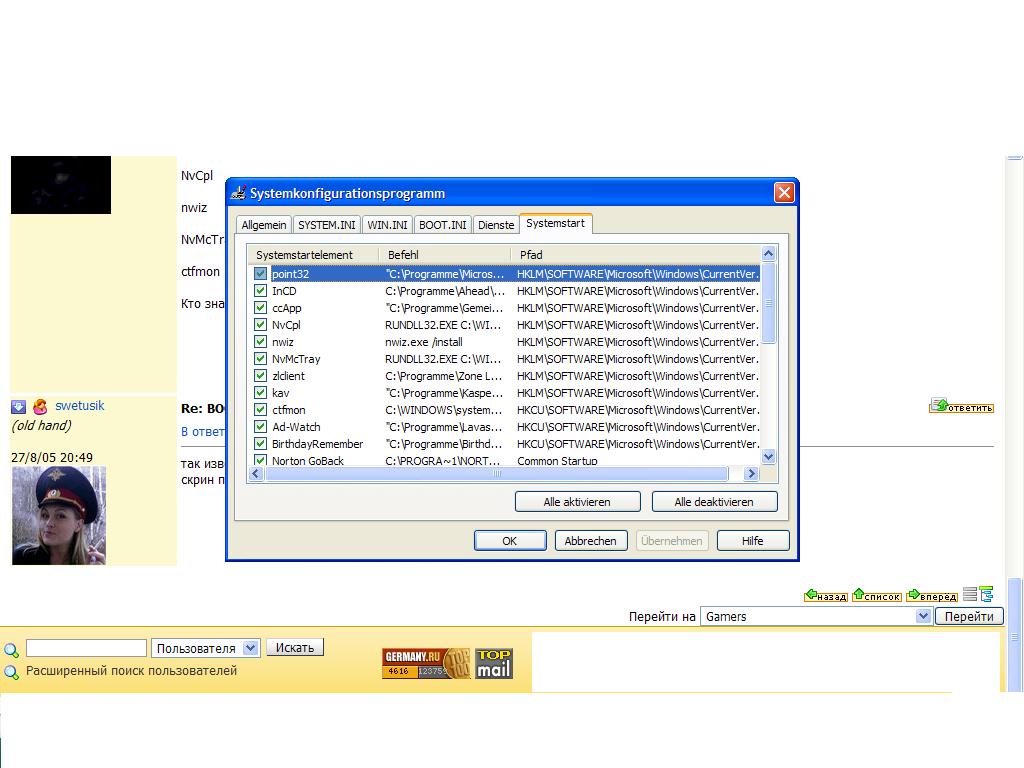This screenshot has height=768, width=1024.
Task: Expand the 'Gamers' forum jump dropdown
Action: click(x=923, y=617)
